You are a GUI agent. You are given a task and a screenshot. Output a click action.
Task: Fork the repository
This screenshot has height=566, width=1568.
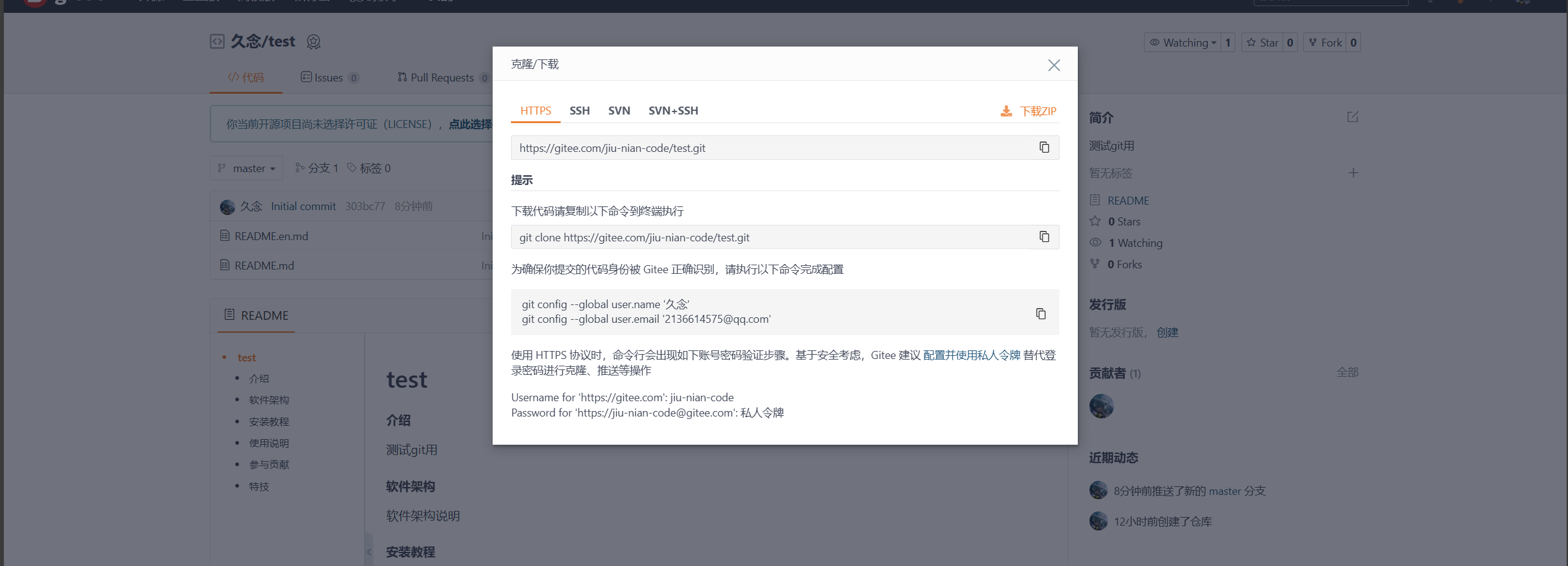point(1324,42)
